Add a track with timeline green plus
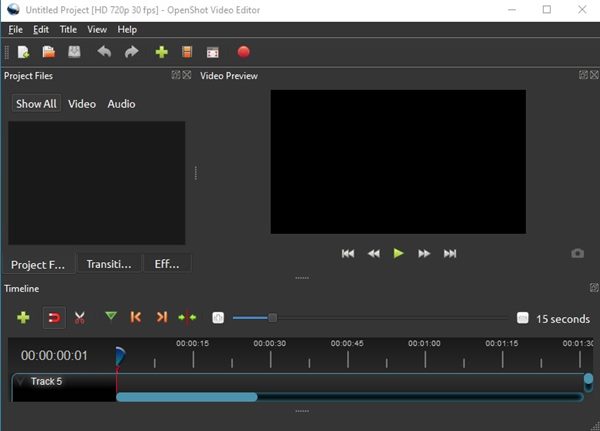The height and width of the screenshot is (431, 600). [23, 317]
